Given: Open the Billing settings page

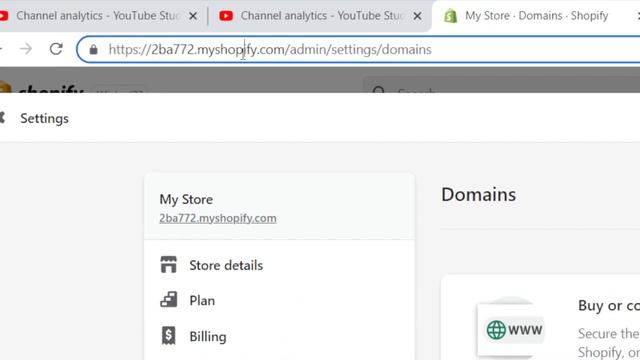Looking at the screenshot, I should pos(208,336).
